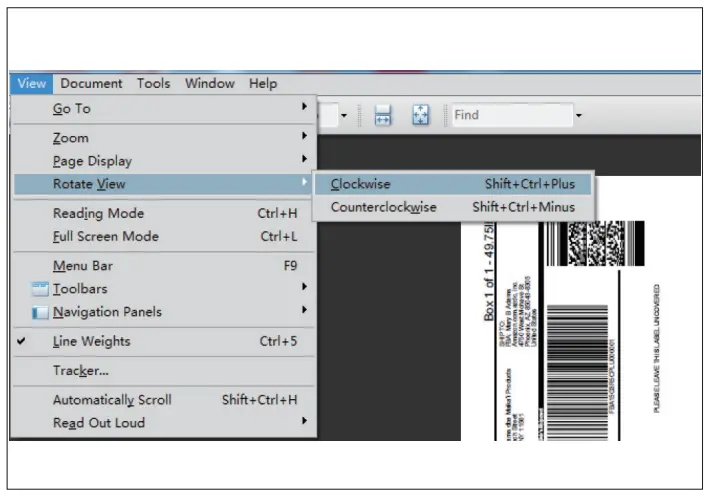
Task: Click the Toolbars menu icon
Action: [x=40, y=289]
